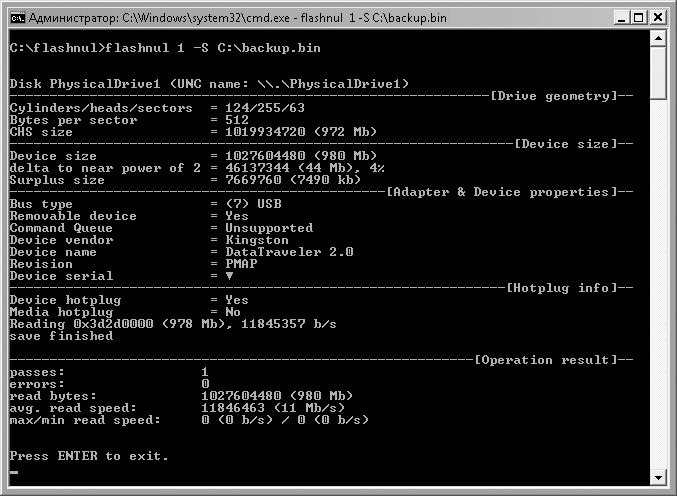The width and height of the screenshot is (677, 496).
Task: Maximize the command prompt window
Action: (639, 18)
